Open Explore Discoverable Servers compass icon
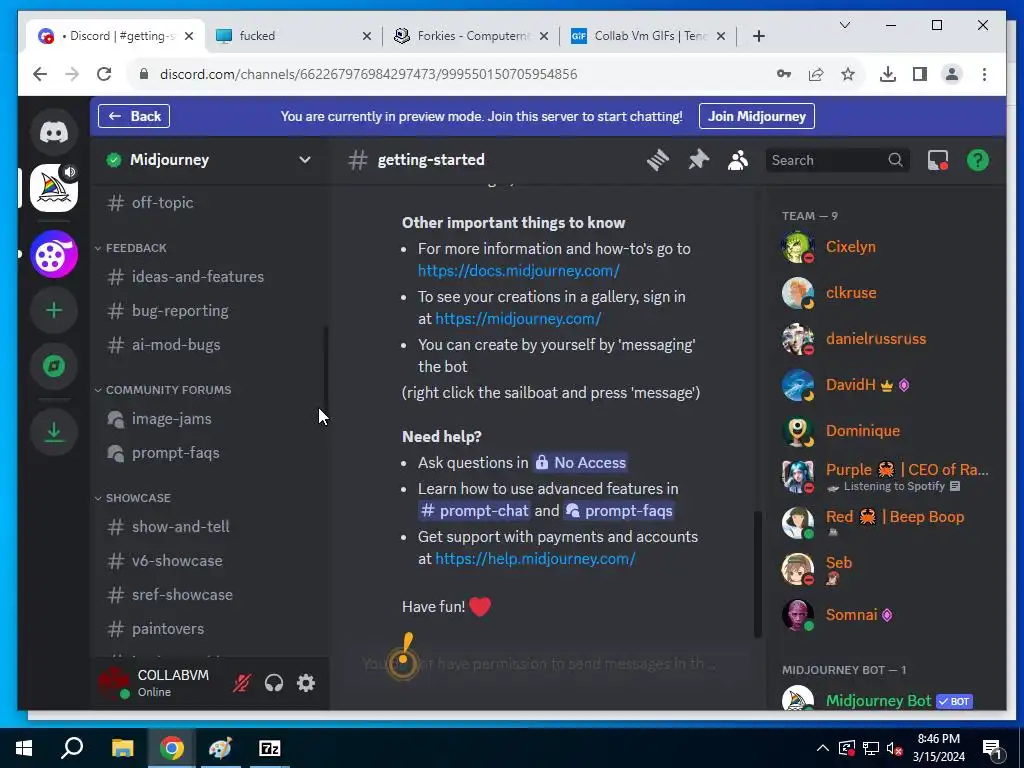The image size is (1024, 768). pyautogui.click(x=54, y=366)
